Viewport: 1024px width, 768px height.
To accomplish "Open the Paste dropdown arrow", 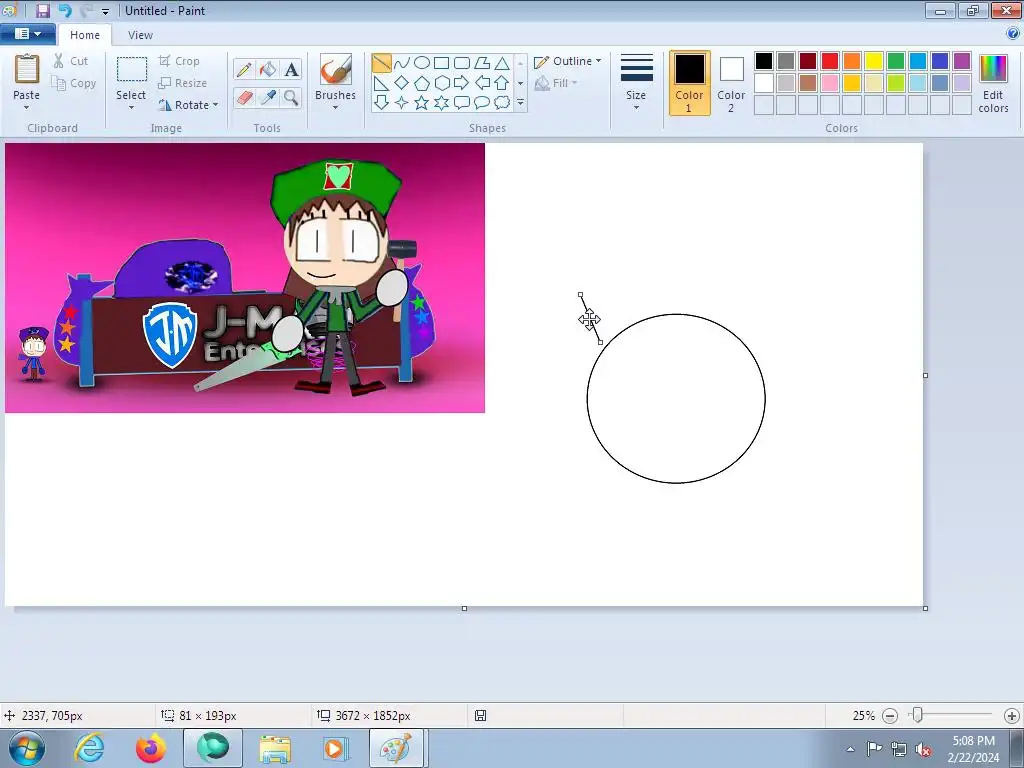I will pos(27,108).
